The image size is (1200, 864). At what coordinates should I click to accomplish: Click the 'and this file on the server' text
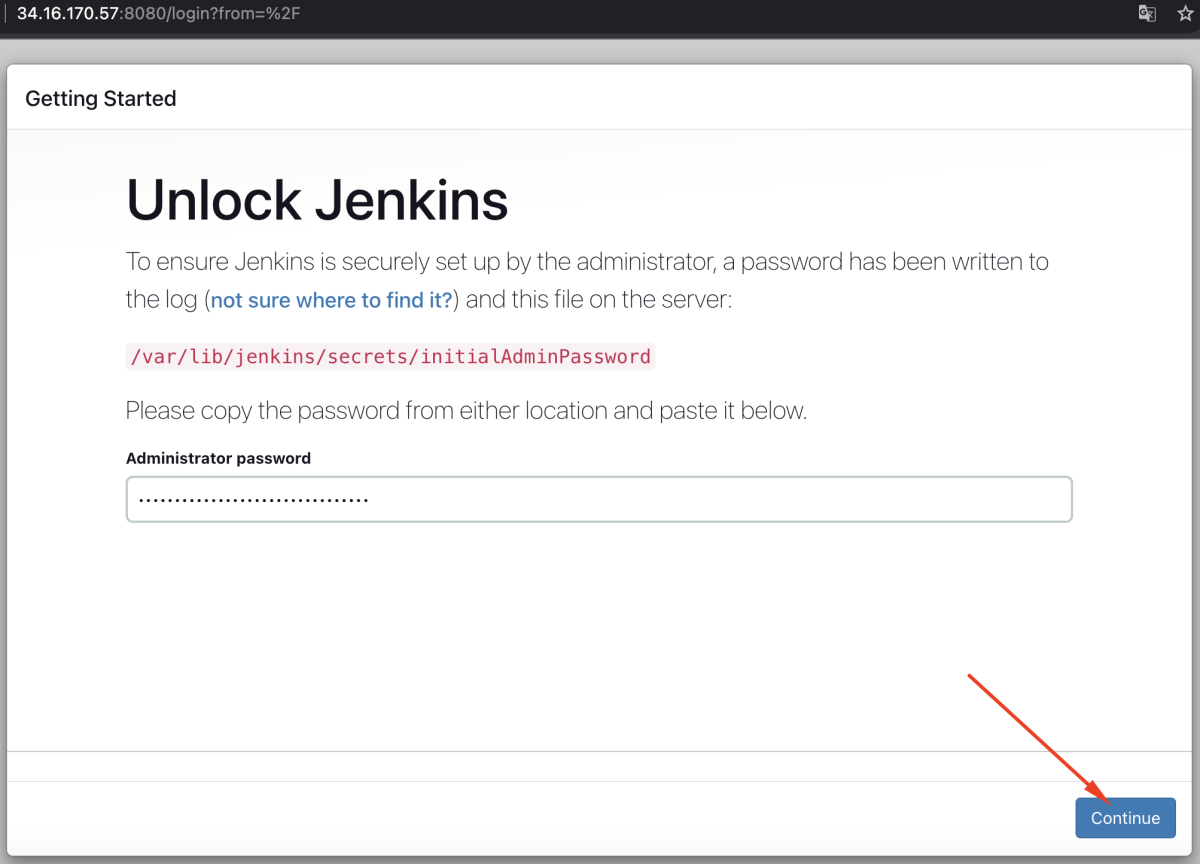[x=599, y=300]
